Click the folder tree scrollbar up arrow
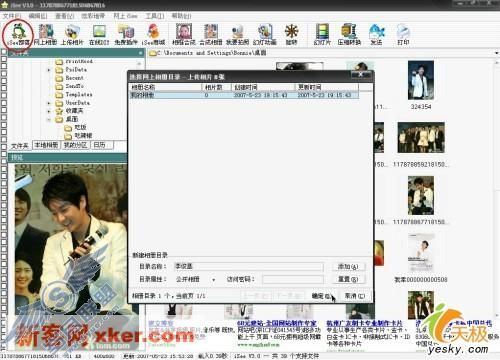Viewport: 500px width, 360px height. pyautogui.click(x=139, y=63)
